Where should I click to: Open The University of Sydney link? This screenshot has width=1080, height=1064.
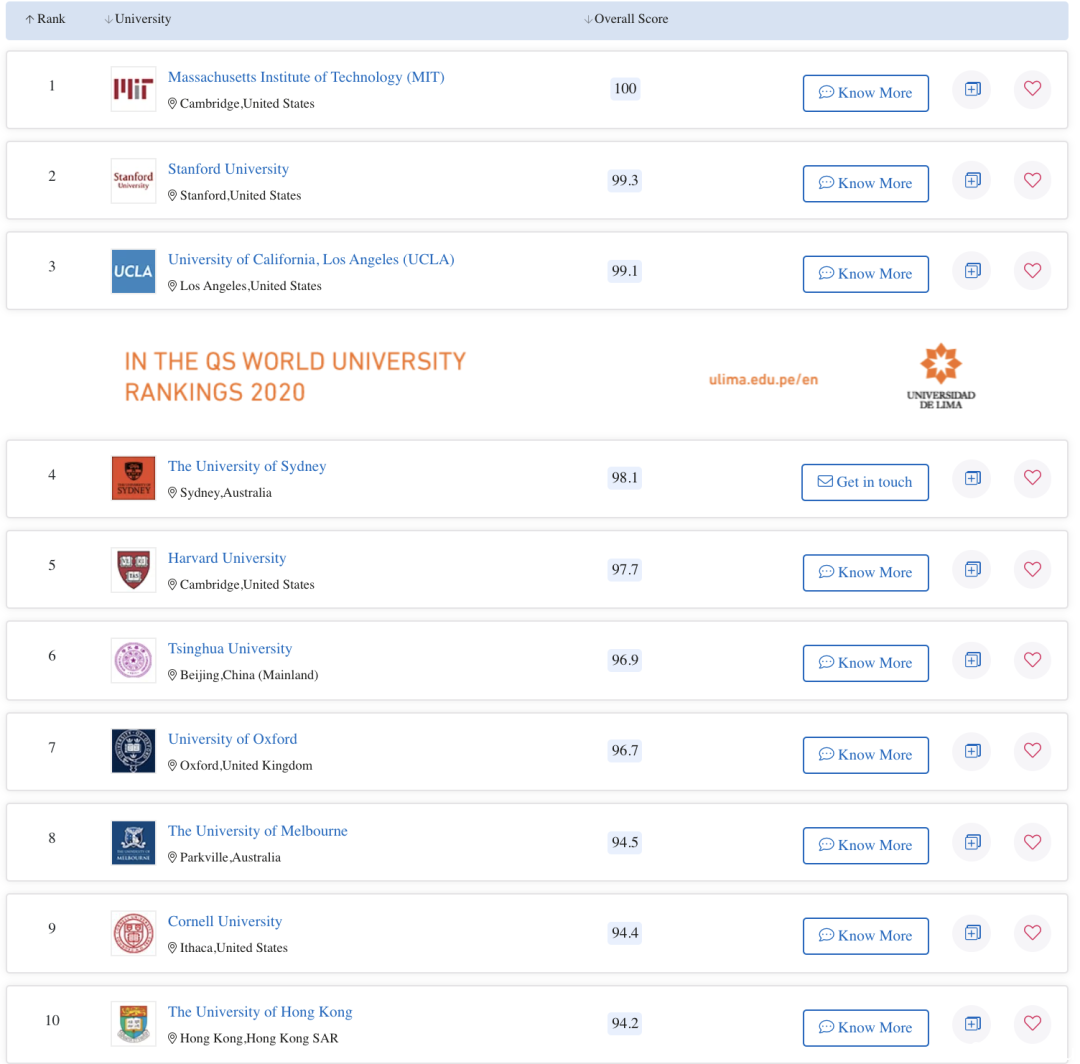coord(247,466)
